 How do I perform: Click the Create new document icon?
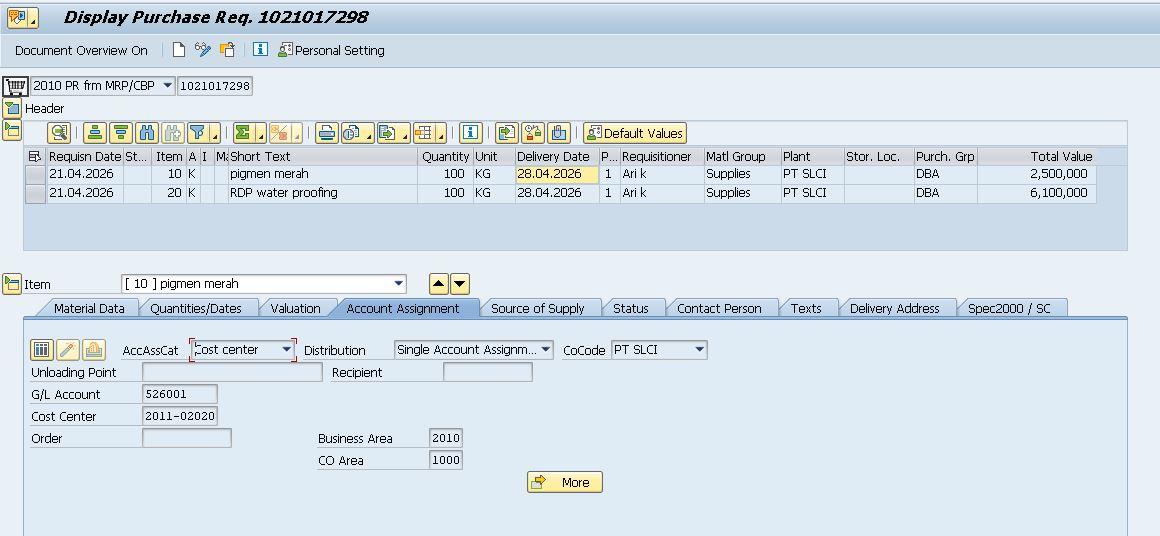[x=179, y=50]
